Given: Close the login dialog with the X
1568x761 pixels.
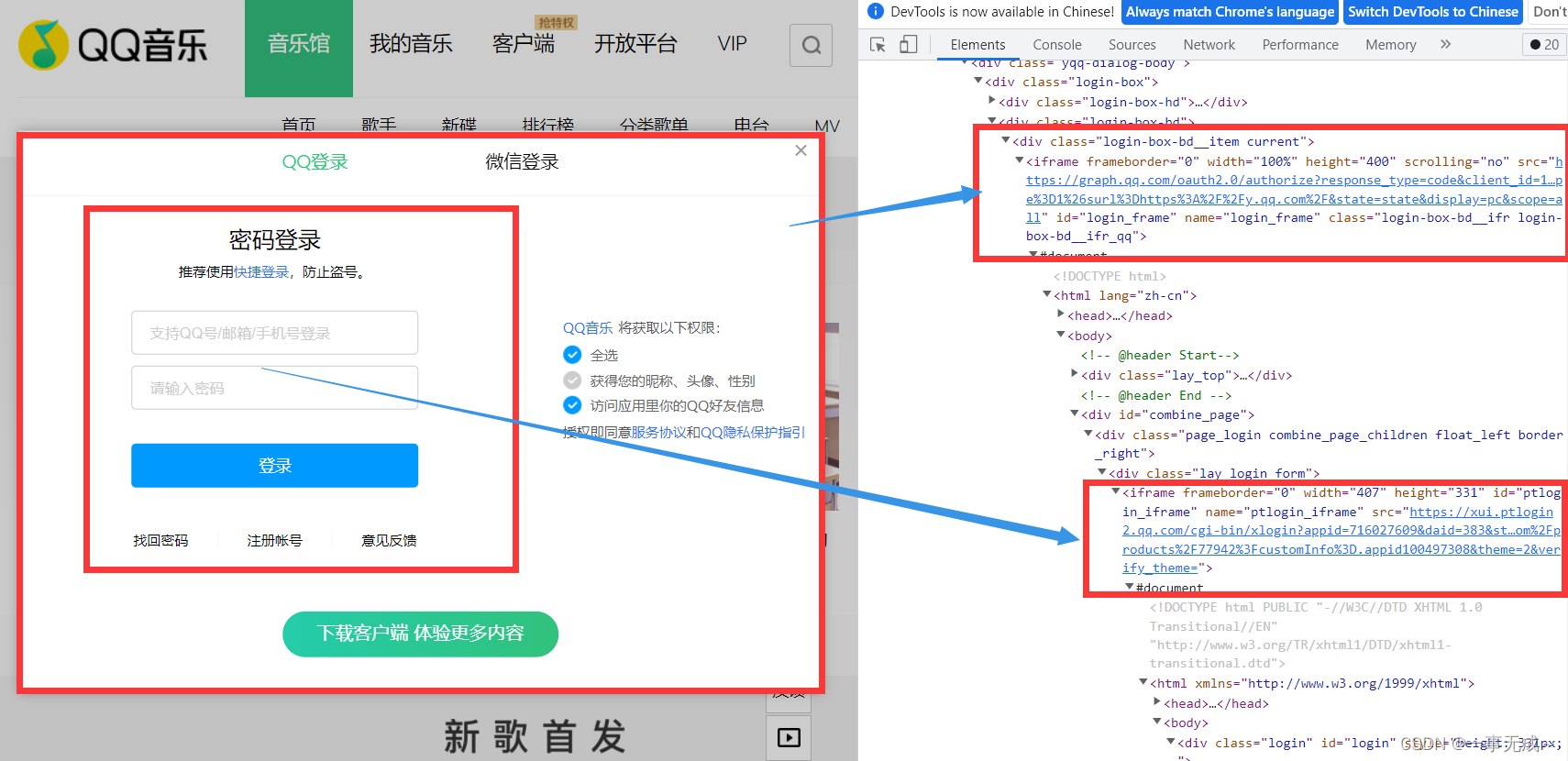Looking at the screenshot, I should point(801,150).
